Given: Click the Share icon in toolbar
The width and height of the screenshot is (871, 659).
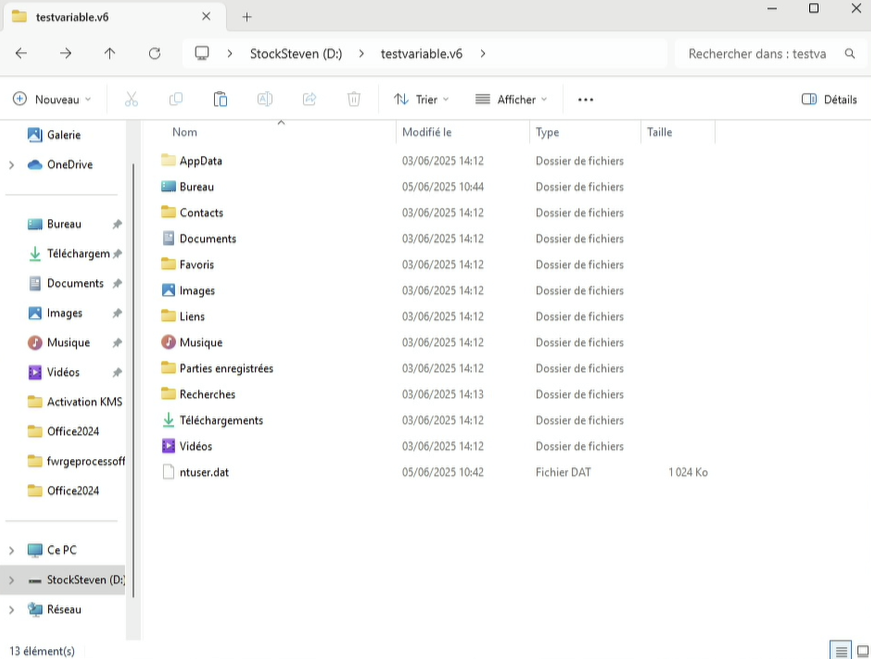Looking at the screenshot, I should click(309, 99).
